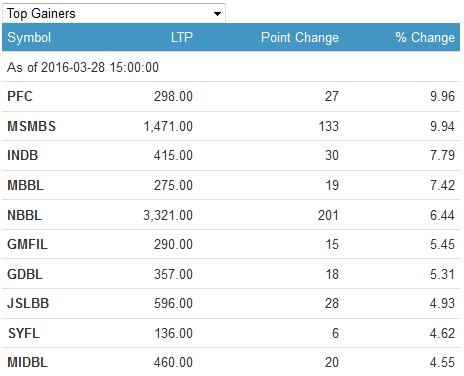Click the dropdown arrow beside Top Gainers
The width and height of the screenshot is (464, 376).
click(217, 14)
